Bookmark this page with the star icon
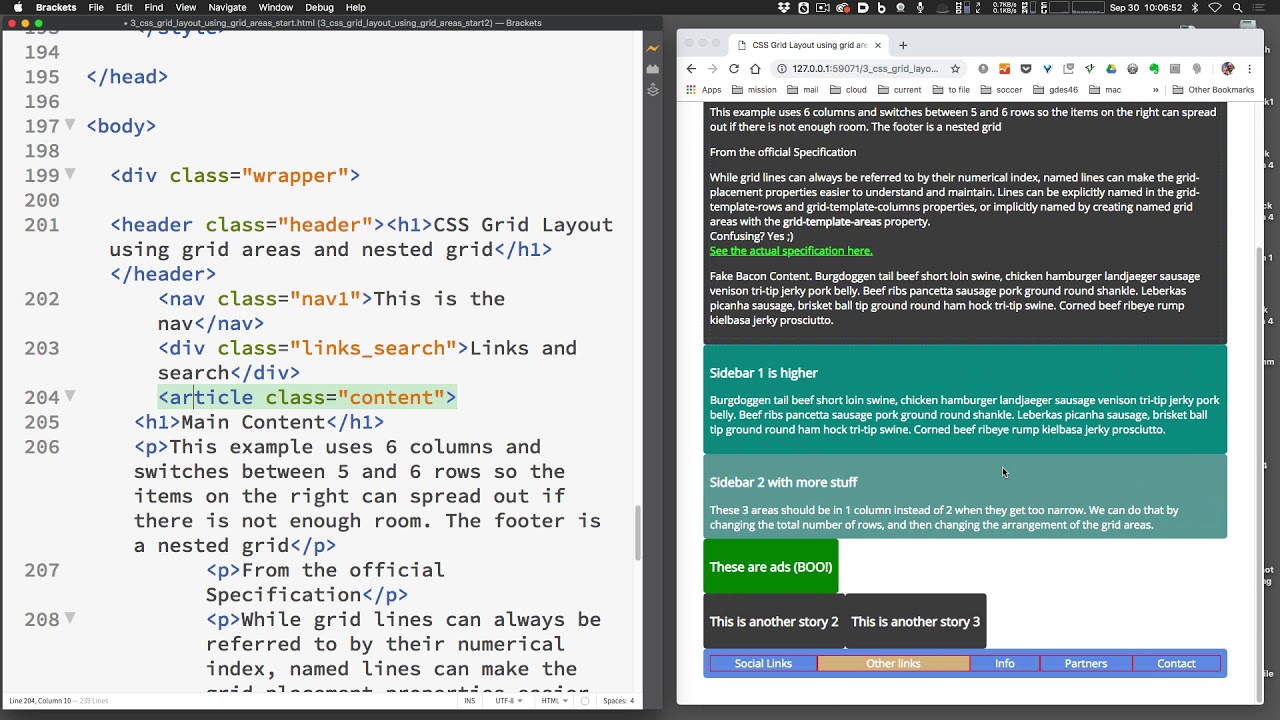Screen dimensions: 1280x720 955,69
